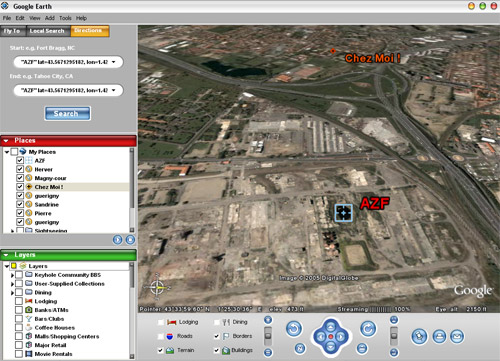Open the End location dropdown arrow
500x361 pixels.
[114, 90]
